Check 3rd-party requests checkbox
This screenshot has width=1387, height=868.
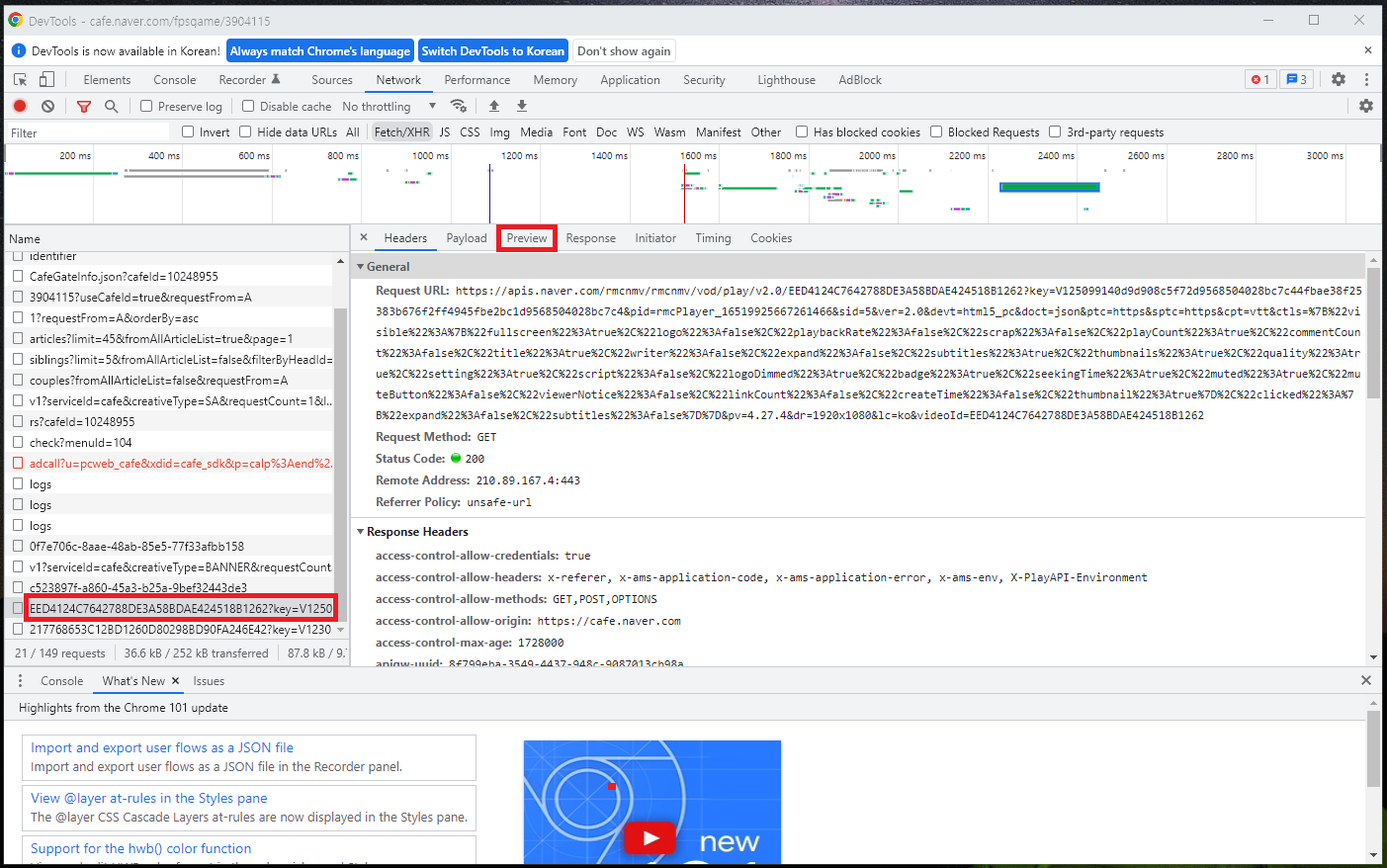click(x=1055, y=131)
